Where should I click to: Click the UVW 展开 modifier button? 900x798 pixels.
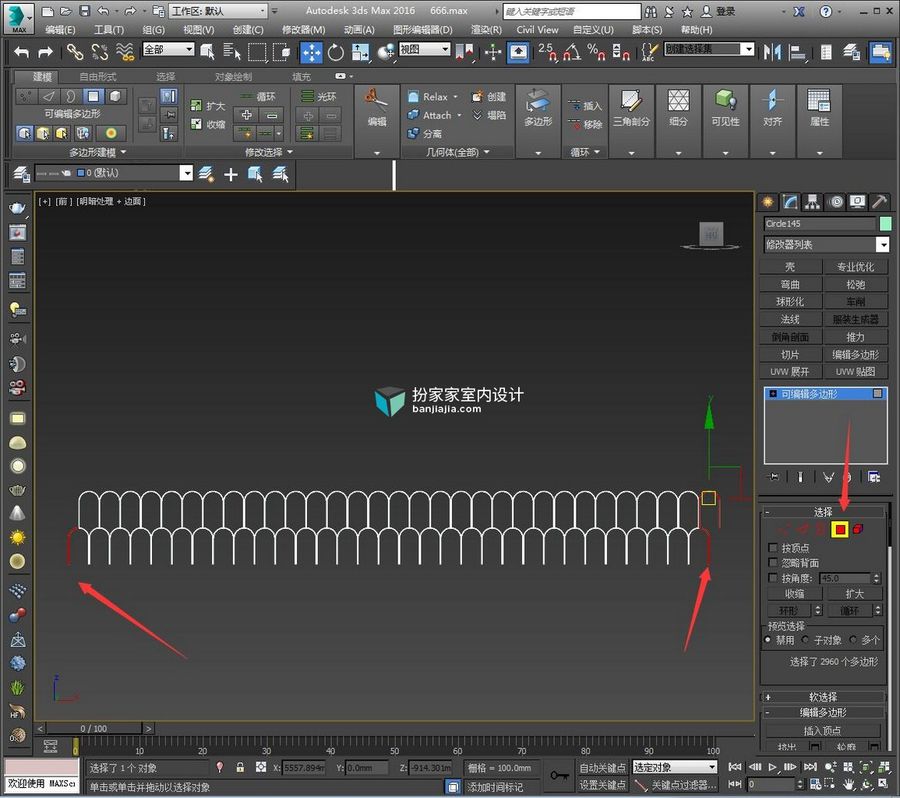(x=790, y=371)
